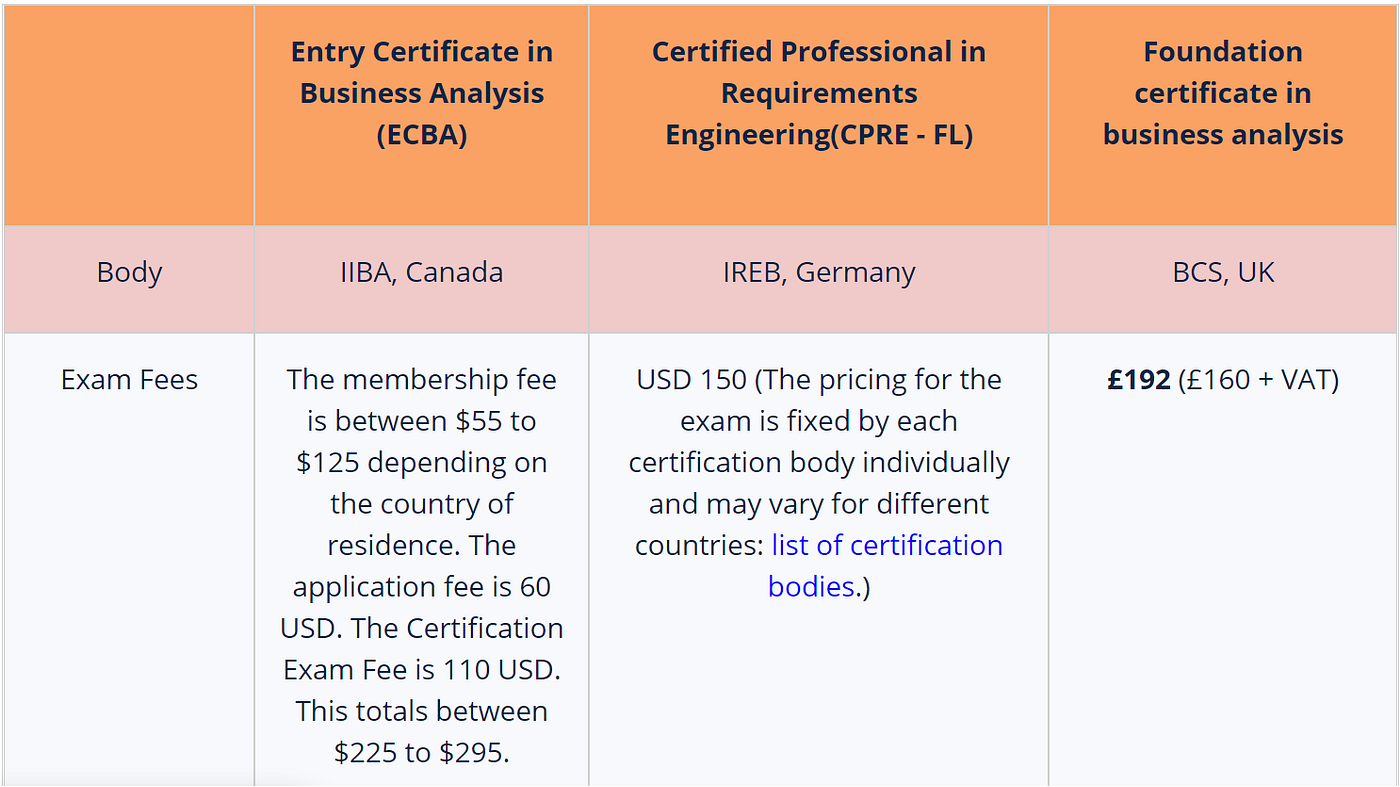Click the "Exam Fee is 110 USD" line
The width and height of the screenshot is (1400, 787).
(421, 669)
